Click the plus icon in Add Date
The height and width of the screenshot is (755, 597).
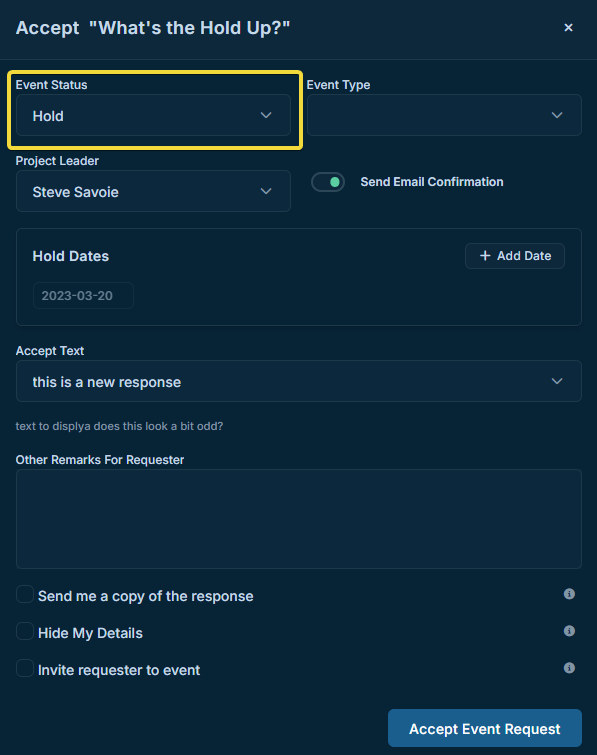point(485,256)
